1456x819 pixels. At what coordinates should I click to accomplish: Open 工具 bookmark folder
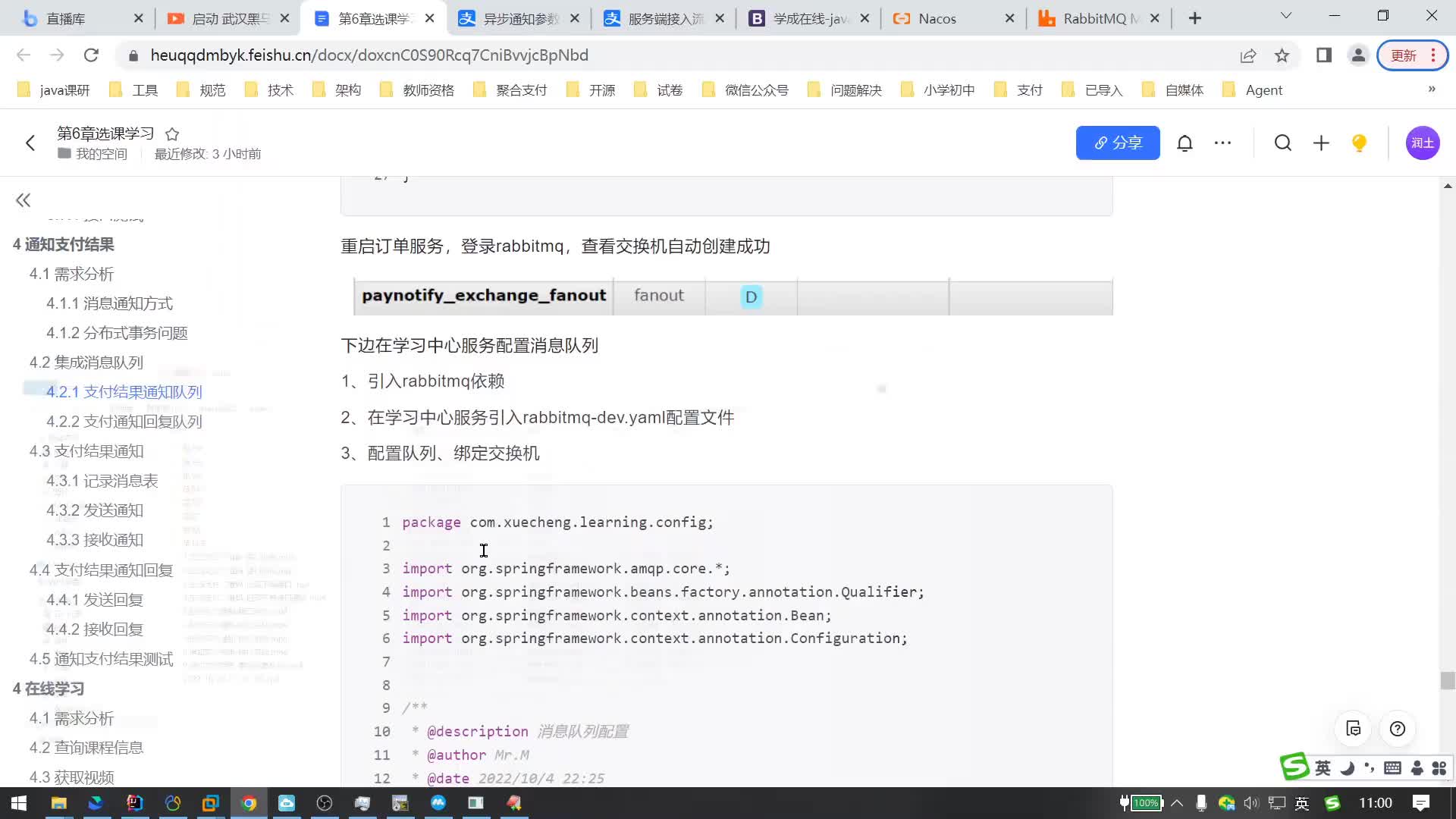coord(134,90)
